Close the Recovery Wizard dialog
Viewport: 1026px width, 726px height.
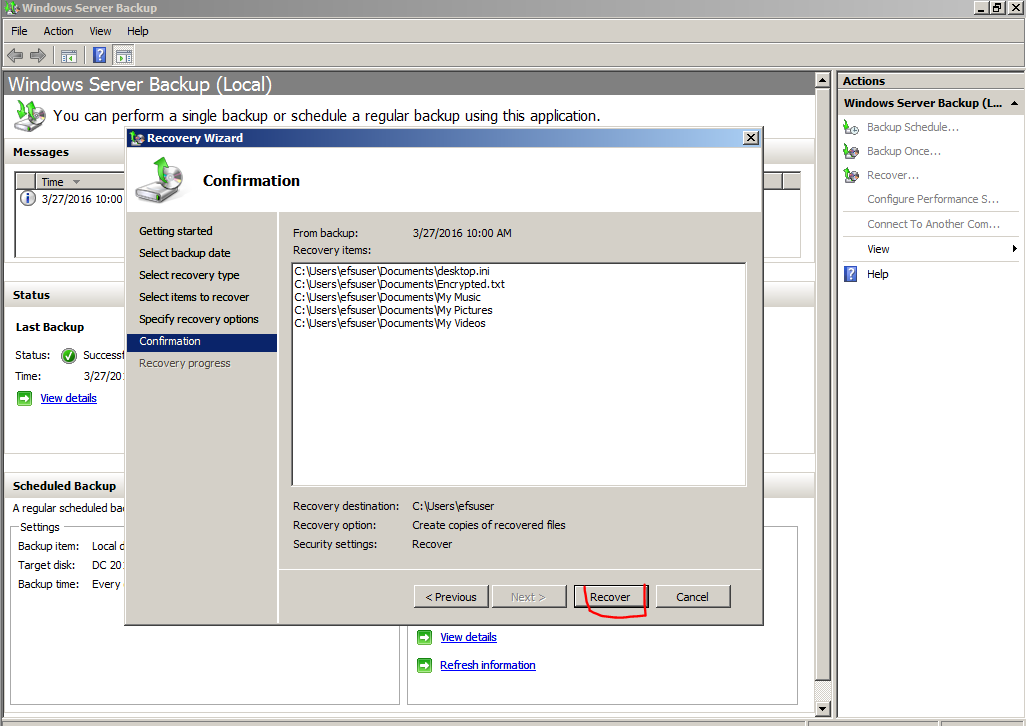click(x=751, y=137)
